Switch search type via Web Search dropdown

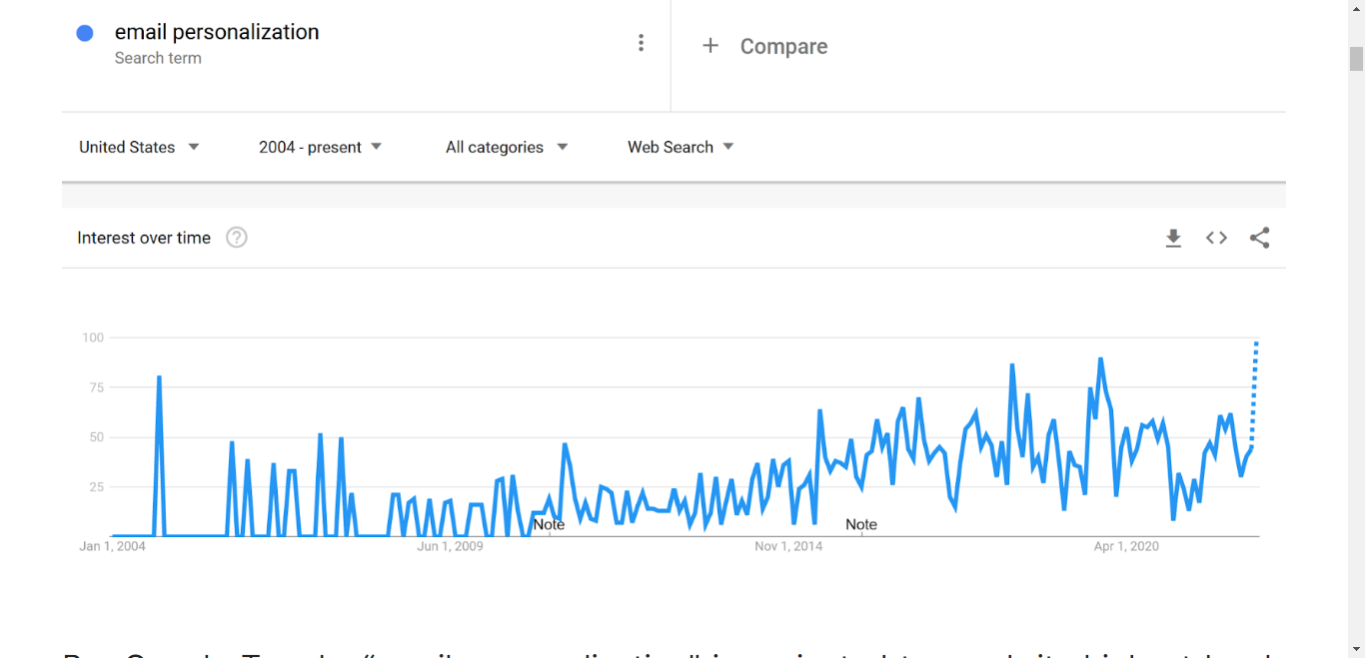click(670, 147)
